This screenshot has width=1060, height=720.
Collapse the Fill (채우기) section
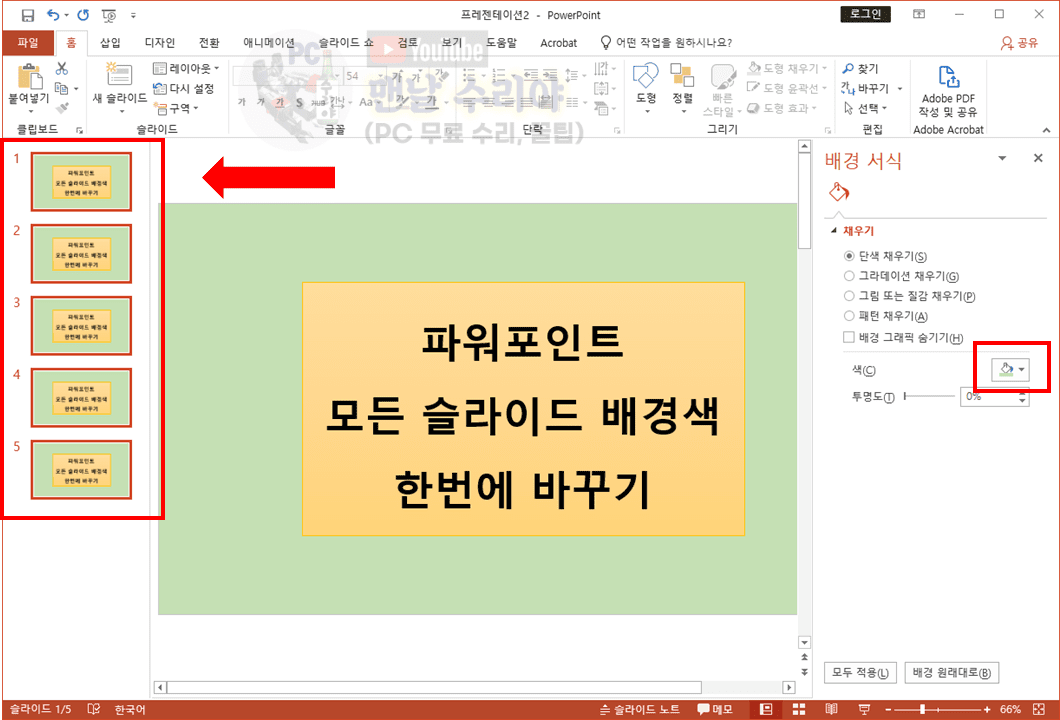(834, 231)
